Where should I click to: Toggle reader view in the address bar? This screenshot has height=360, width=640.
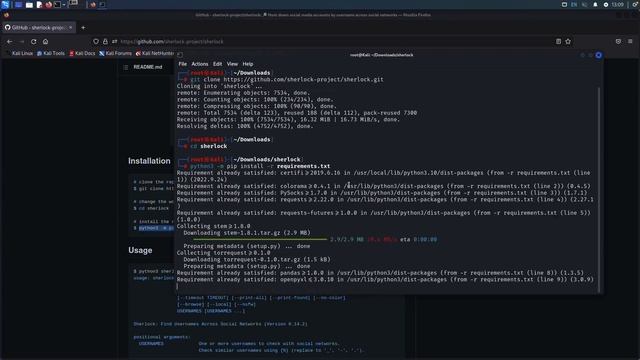(558, 41)
